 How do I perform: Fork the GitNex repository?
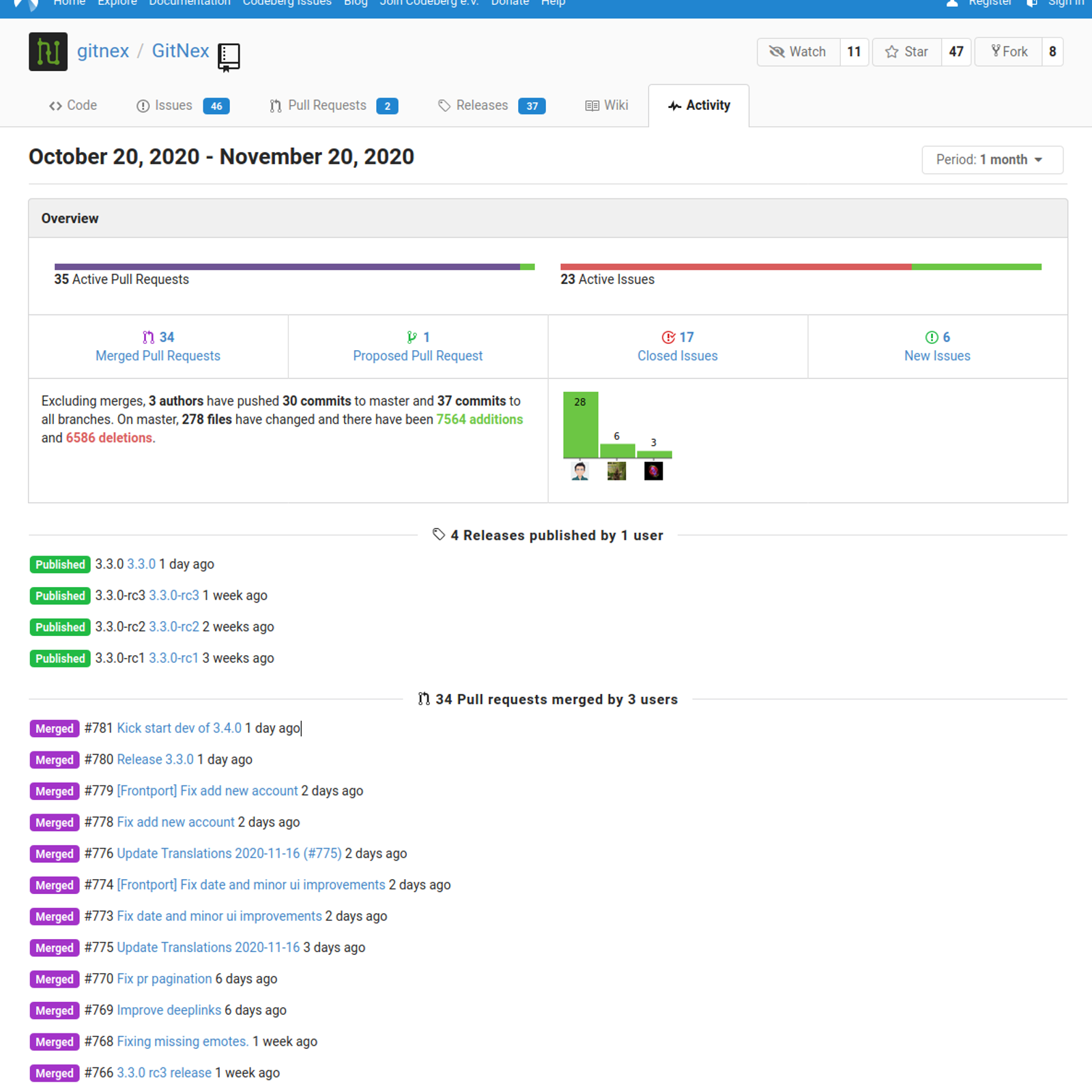tap(1009, 52)
